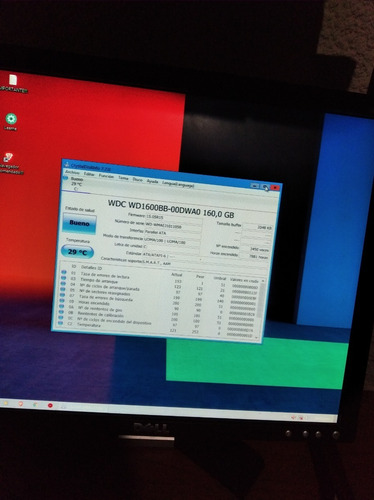Screen dimensions: 374x500
Task: Click the SMART list scrollbar up arrow
Action: [x=263, y=281]
